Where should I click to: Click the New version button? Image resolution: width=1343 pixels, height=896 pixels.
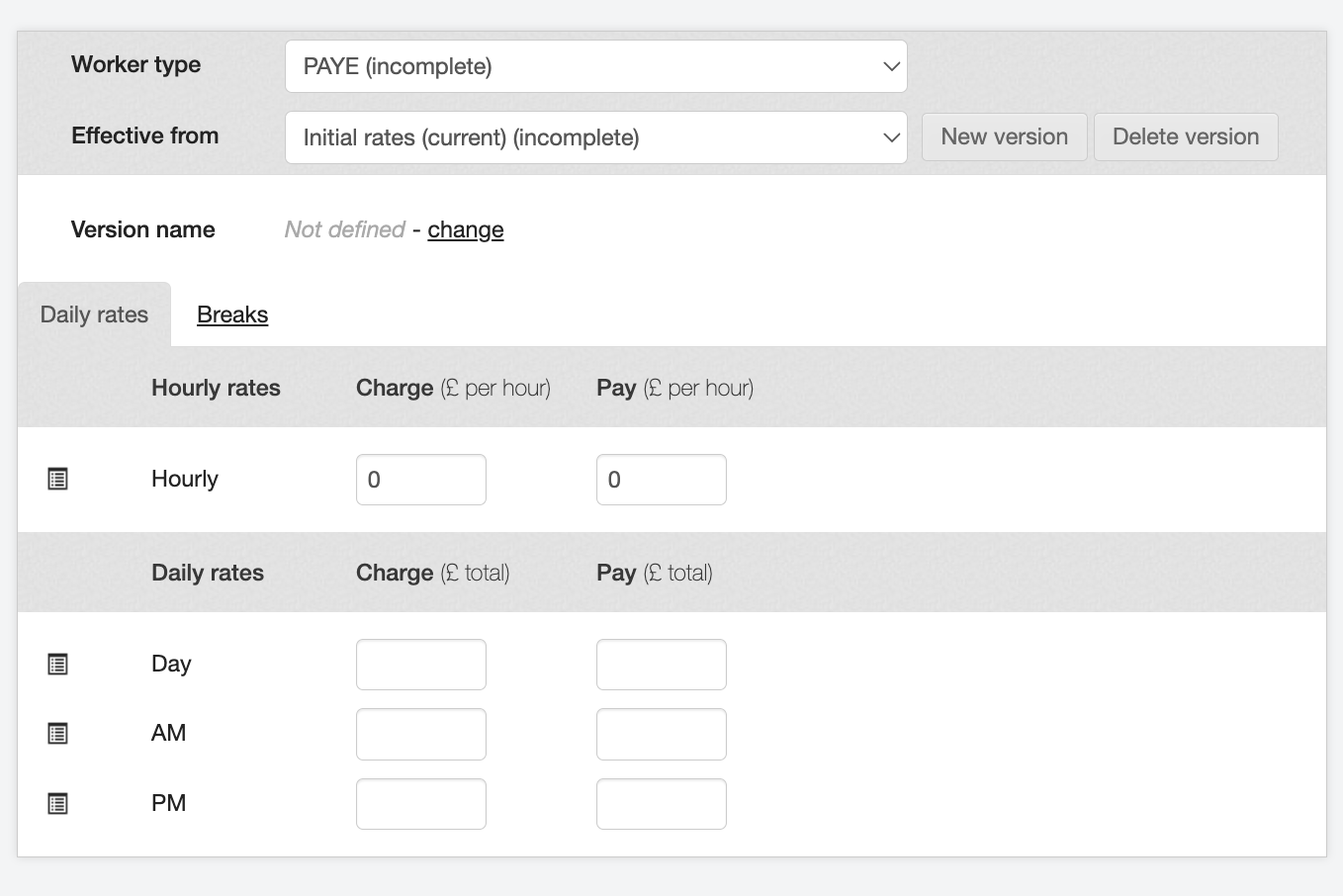coord(1004,136)
